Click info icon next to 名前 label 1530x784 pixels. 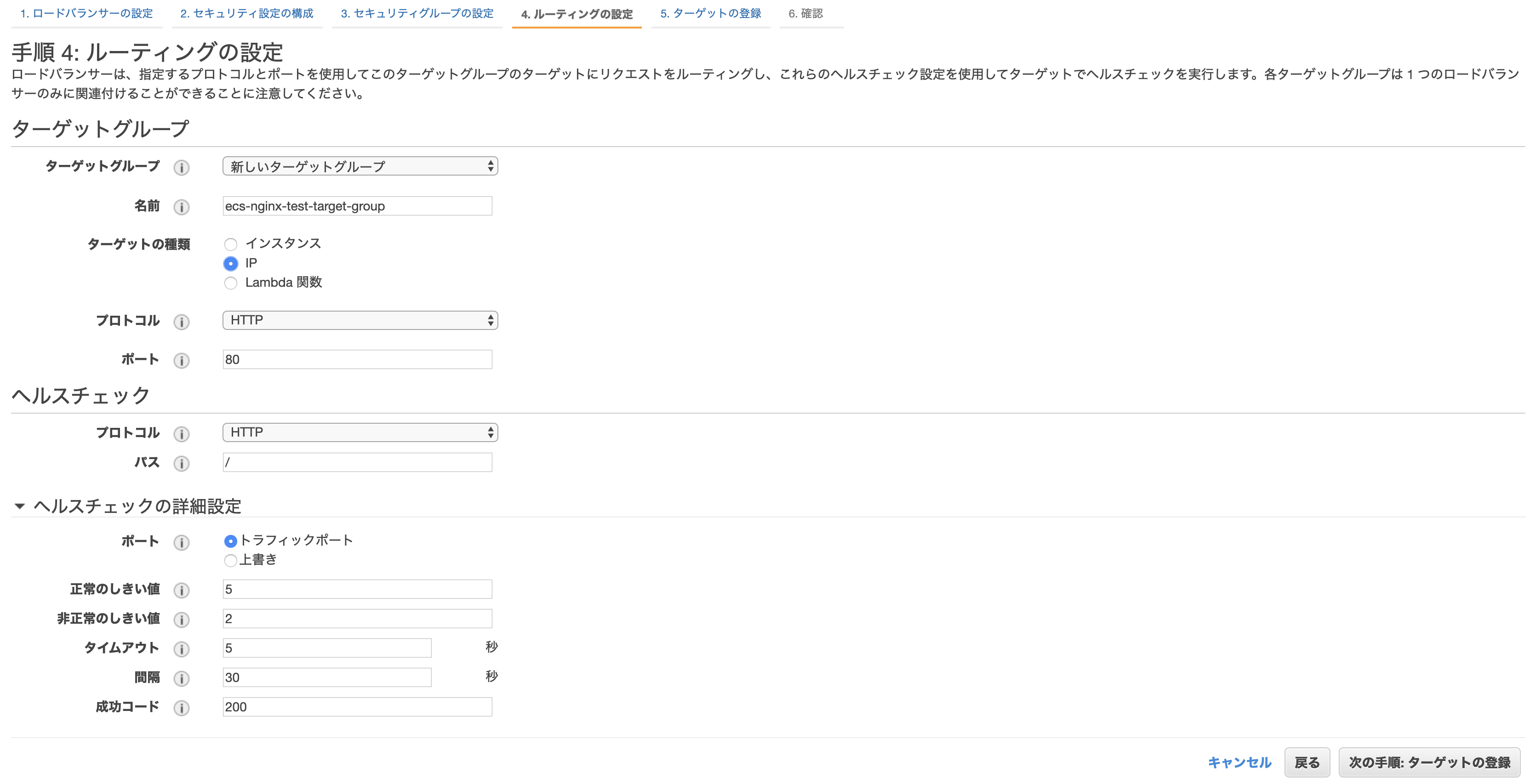[x=181, y=207]
